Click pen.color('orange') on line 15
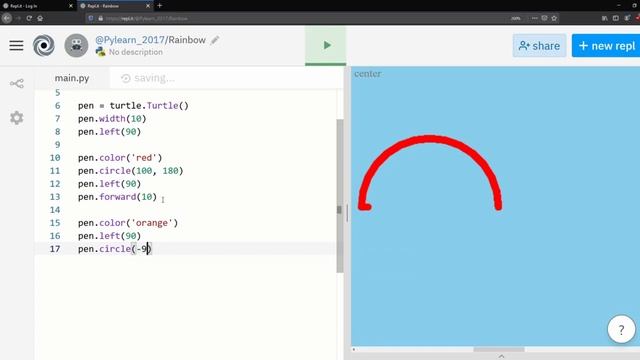Viewport: 640px width, 360px height. (x=128, y=223)
